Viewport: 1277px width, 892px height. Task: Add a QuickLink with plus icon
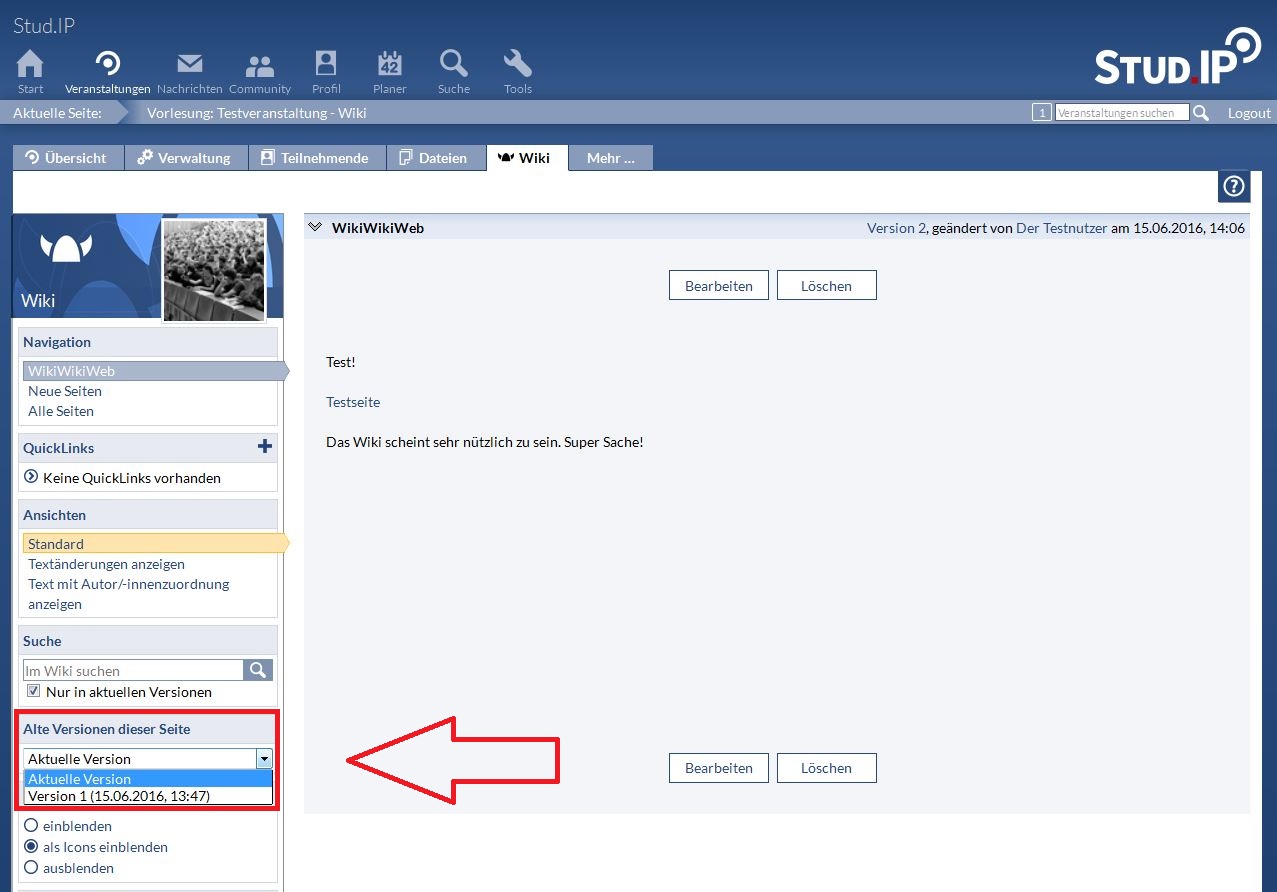point(265,447)
